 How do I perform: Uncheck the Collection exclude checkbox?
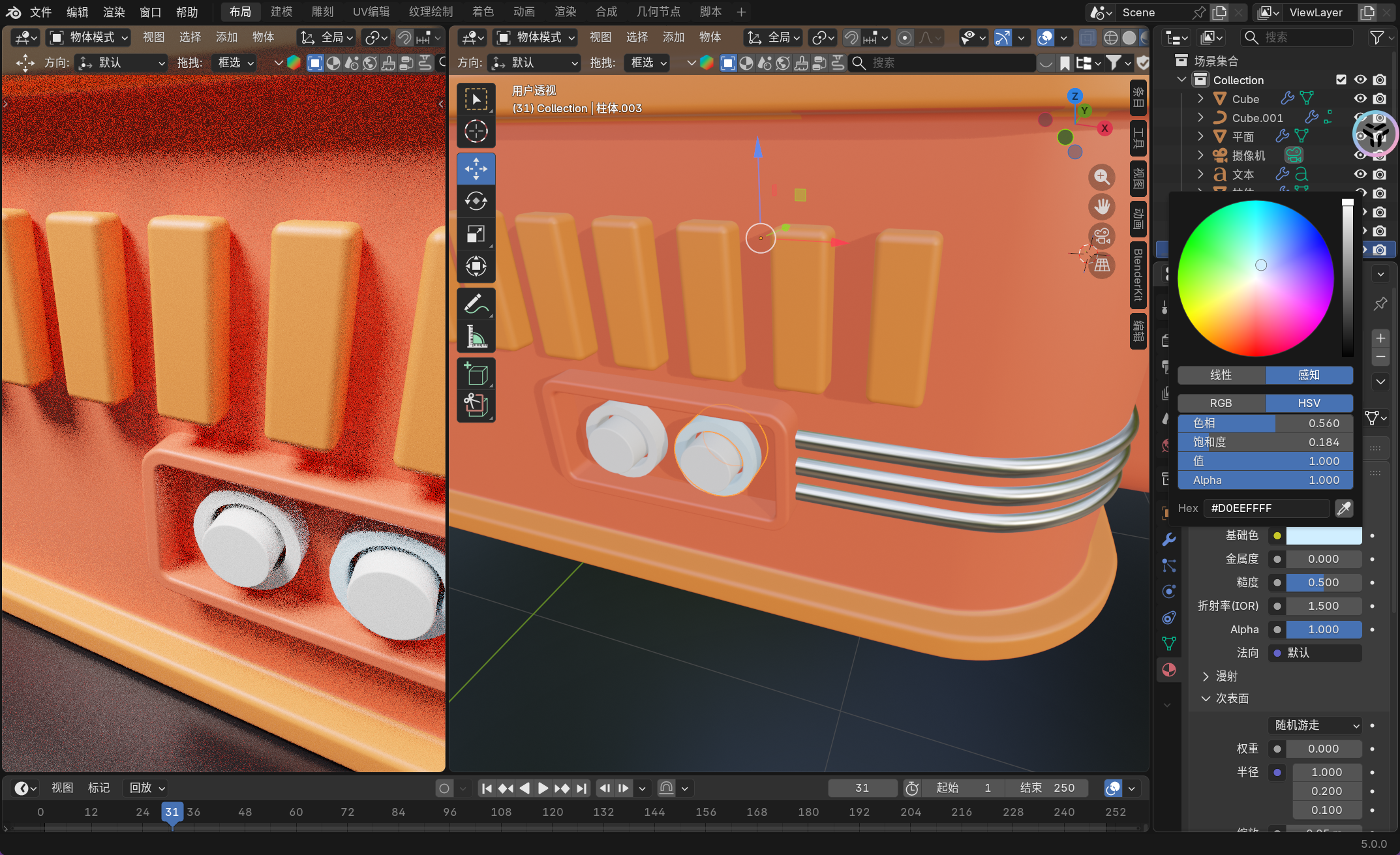1341,80
